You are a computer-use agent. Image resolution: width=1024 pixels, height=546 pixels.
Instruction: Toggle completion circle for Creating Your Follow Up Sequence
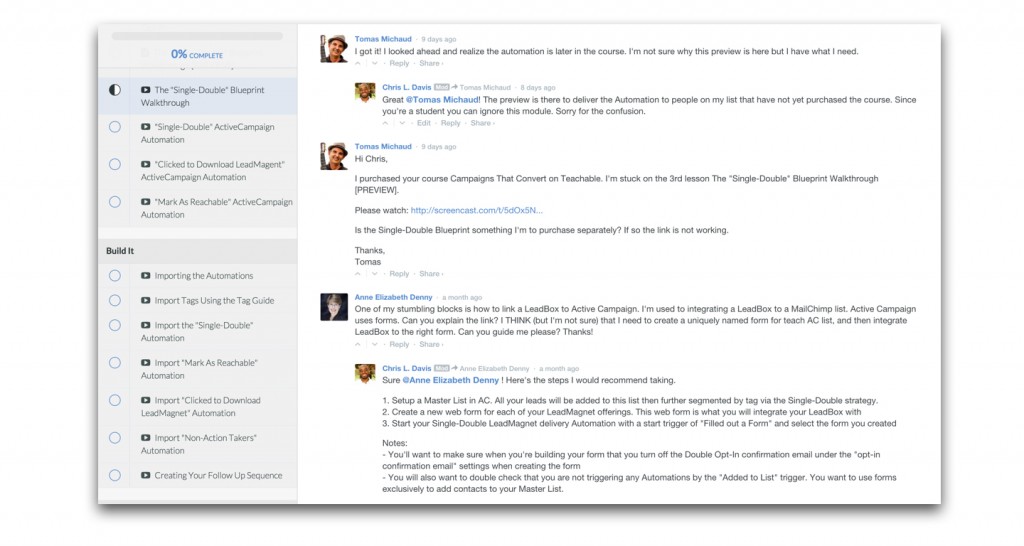(115, 476)
